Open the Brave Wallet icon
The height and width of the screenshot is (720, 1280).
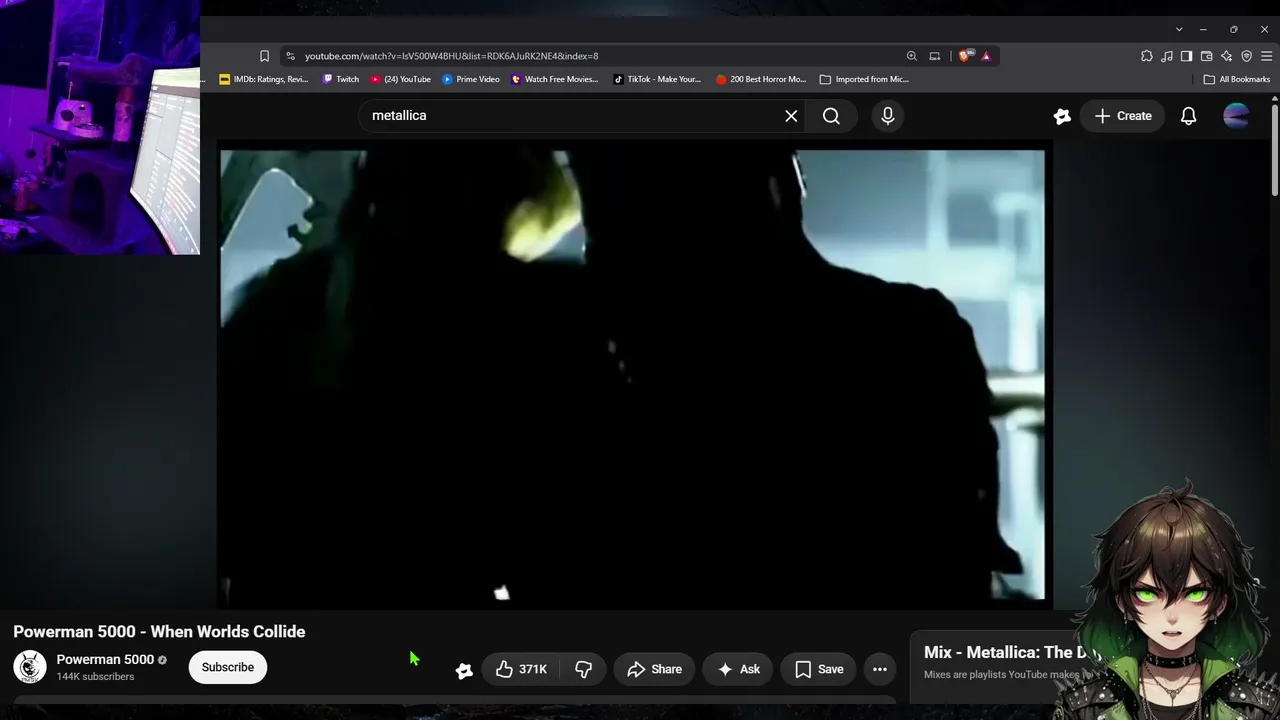click(x=1207, y=56)
